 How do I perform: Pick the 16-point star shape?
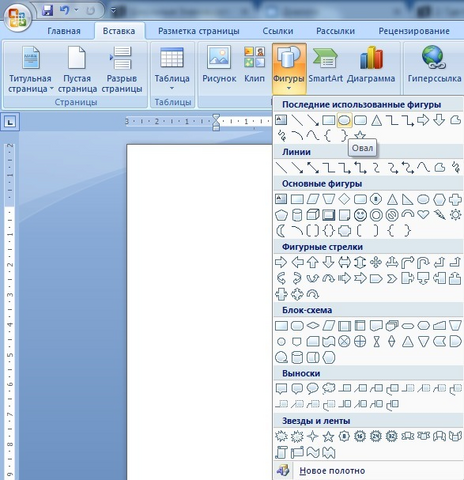coord(360,436)
